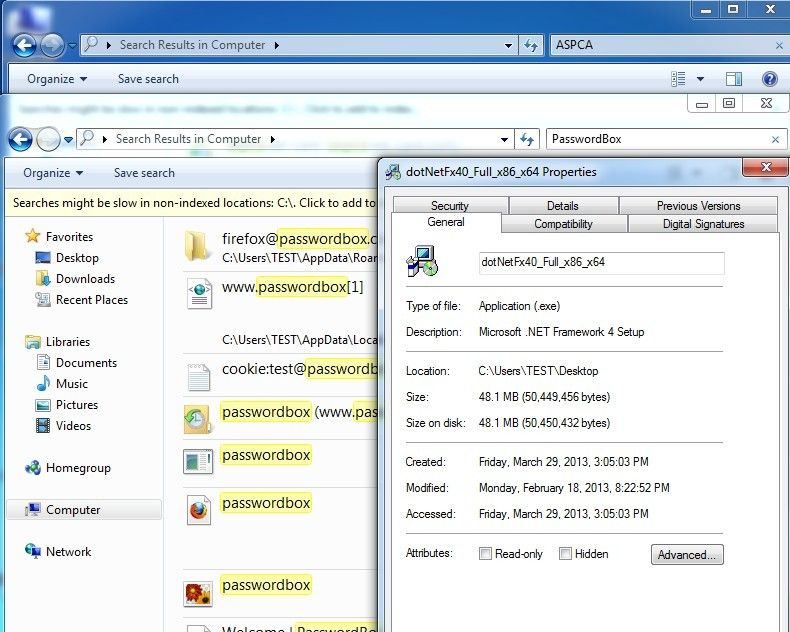The height and width of the screenshot is (632, 790).
Task: Switch to the Details tab
Action: pyautogui.click(x=563, y=206)
